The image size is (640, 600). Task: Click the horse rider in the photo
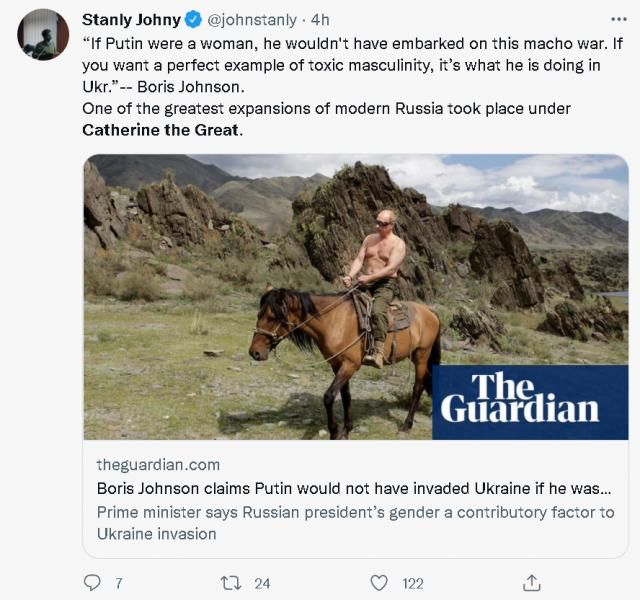[378, 270]
